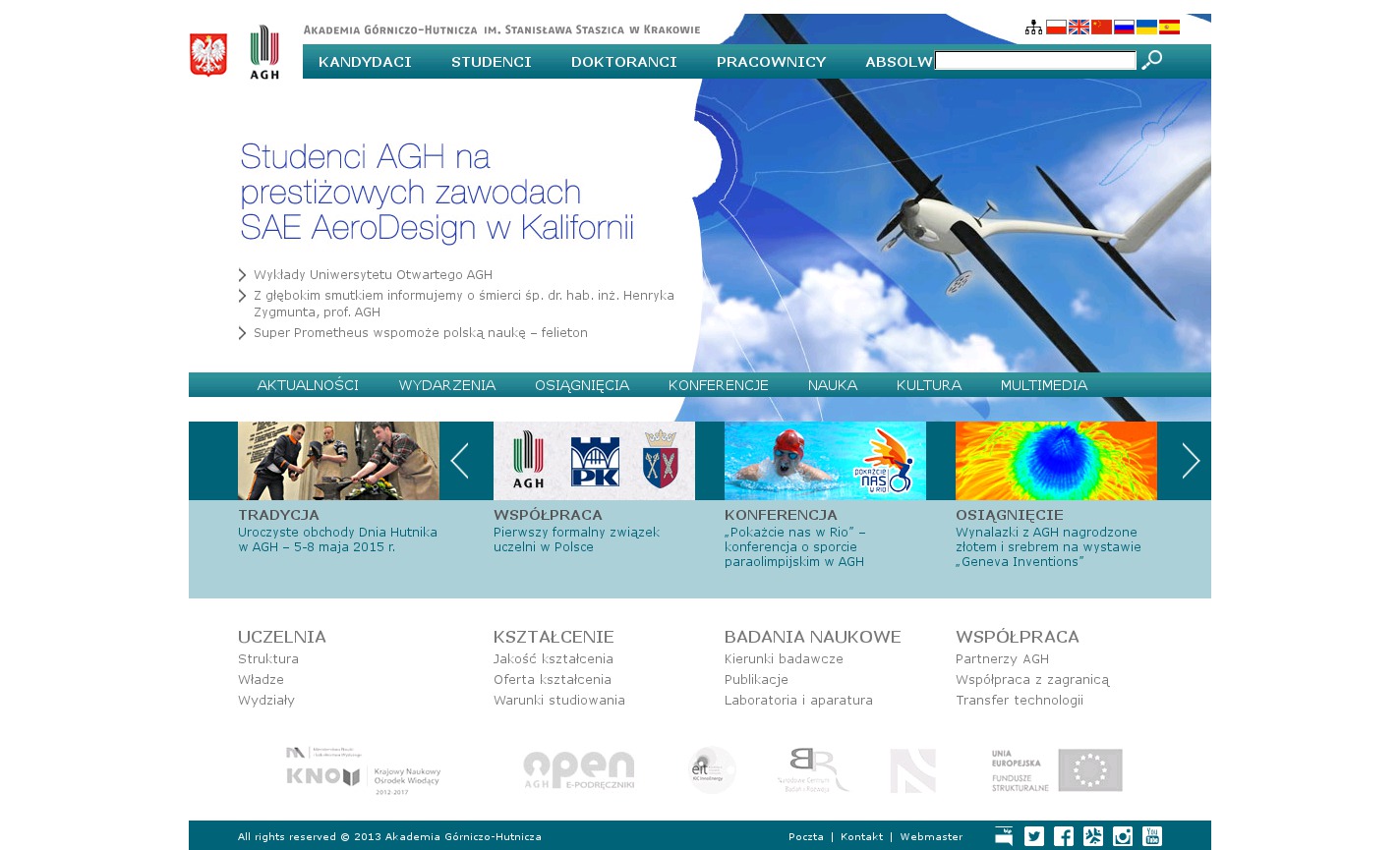Viewport: 1400px width, 850px height.
Task: Open the Poczta link in footer
Action: click(806, 837)
